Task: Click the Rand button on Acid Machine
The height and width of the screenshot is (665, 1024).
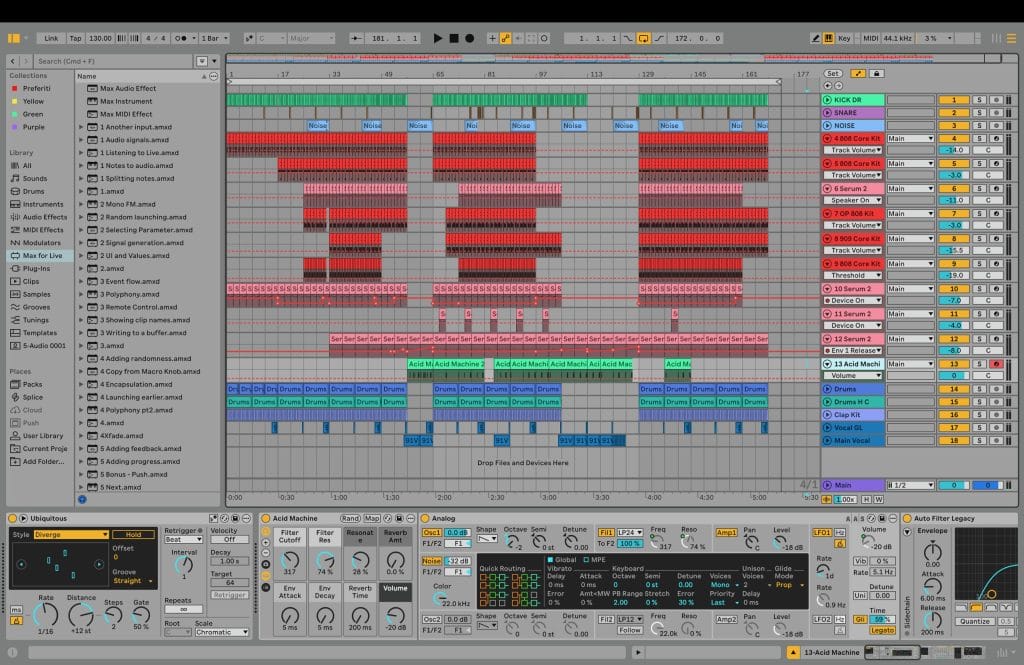Action: click(350, 518)
